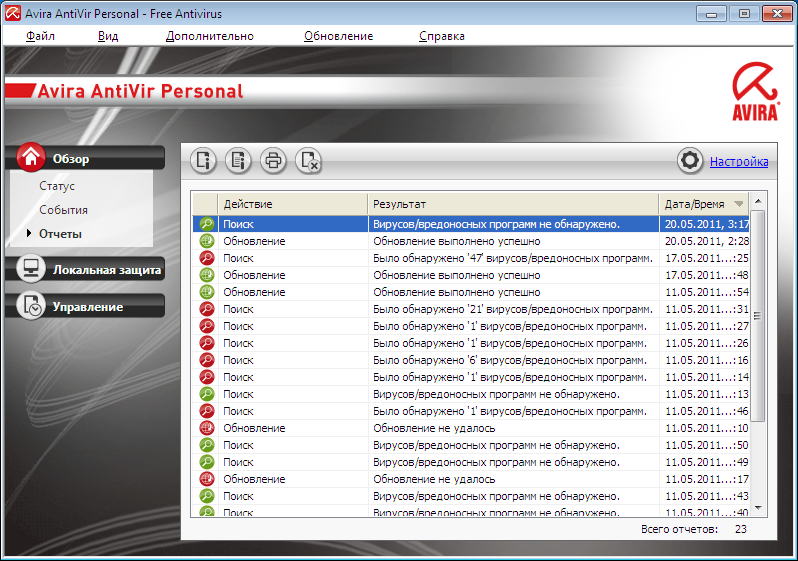
Task: Click the display report file toolbar icon
Action: click(238, 161)
